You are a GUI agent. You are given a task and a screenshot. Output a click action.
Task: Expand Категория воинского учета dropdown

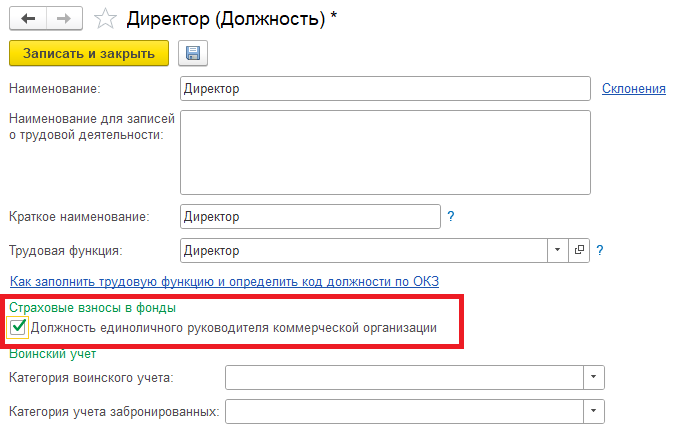(x=594, y=377)
